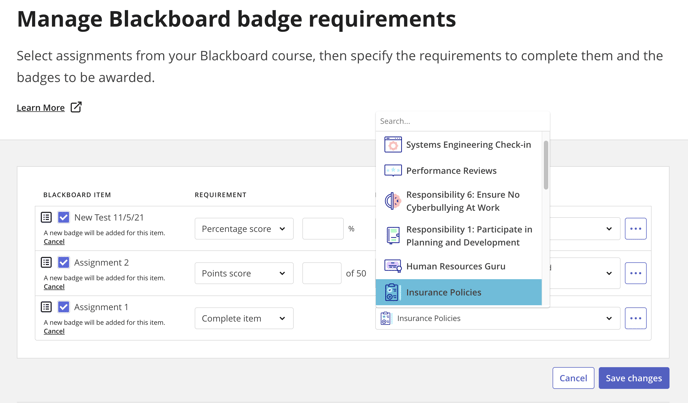Click the 'New Test 11/5/21' item name

point(109,217)
